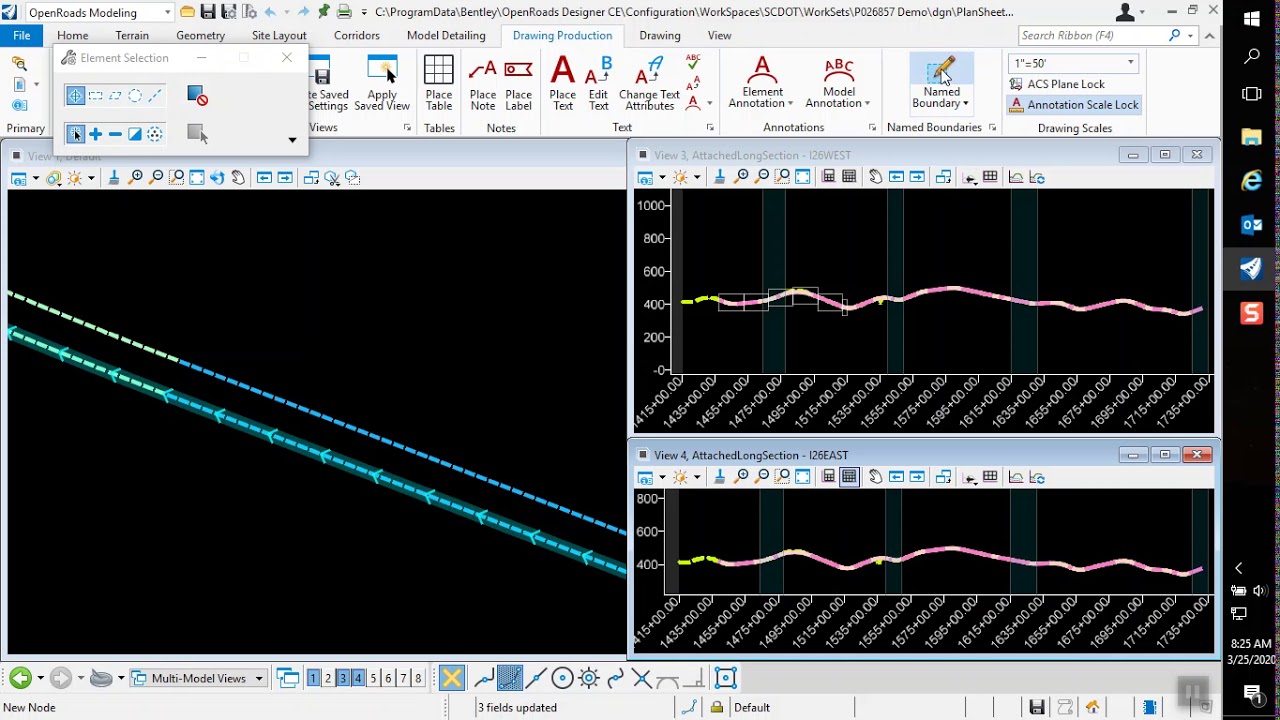
Task: Toggle view 7 button in view groups
Action: click(x=403, y=678)
